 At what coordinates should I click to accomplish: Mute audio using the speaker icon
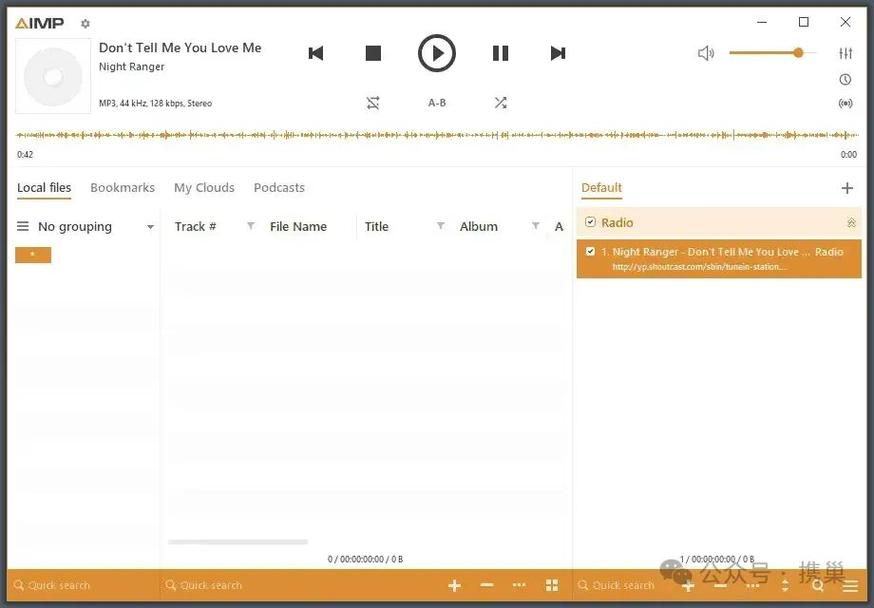706,54
